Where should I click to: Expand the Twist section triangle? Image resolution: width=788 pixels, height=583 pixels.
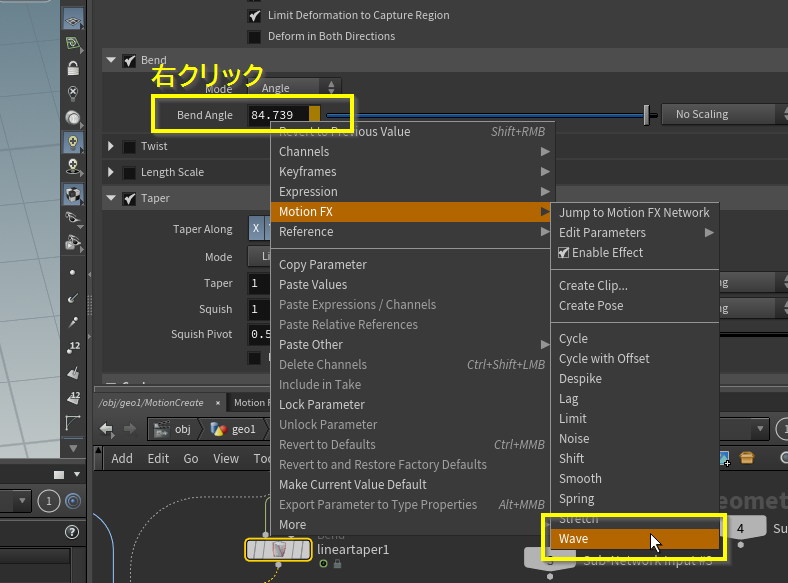(x=111, y=146)
